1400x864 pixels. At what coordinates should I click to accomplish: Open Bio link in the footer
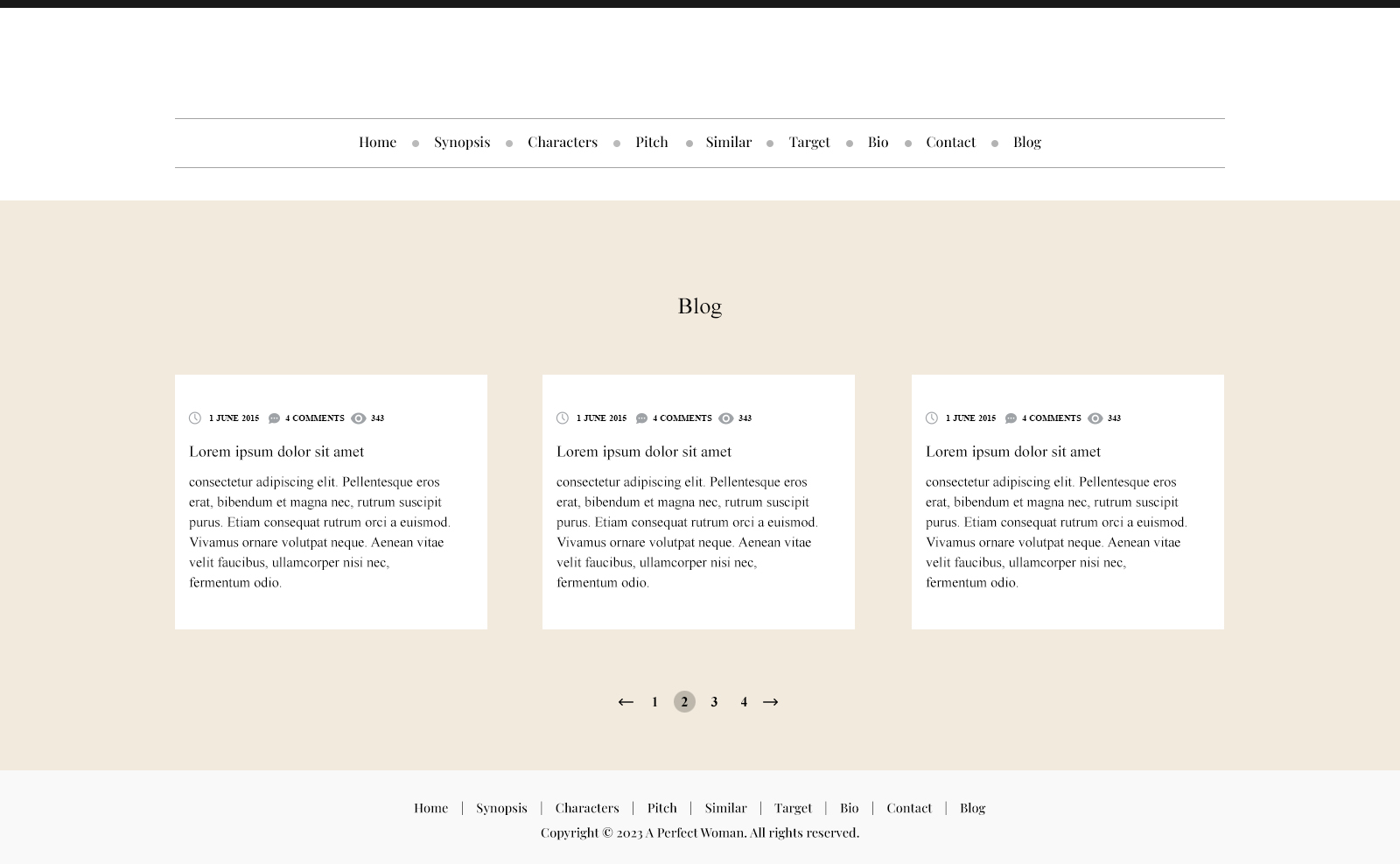[849, 808]
